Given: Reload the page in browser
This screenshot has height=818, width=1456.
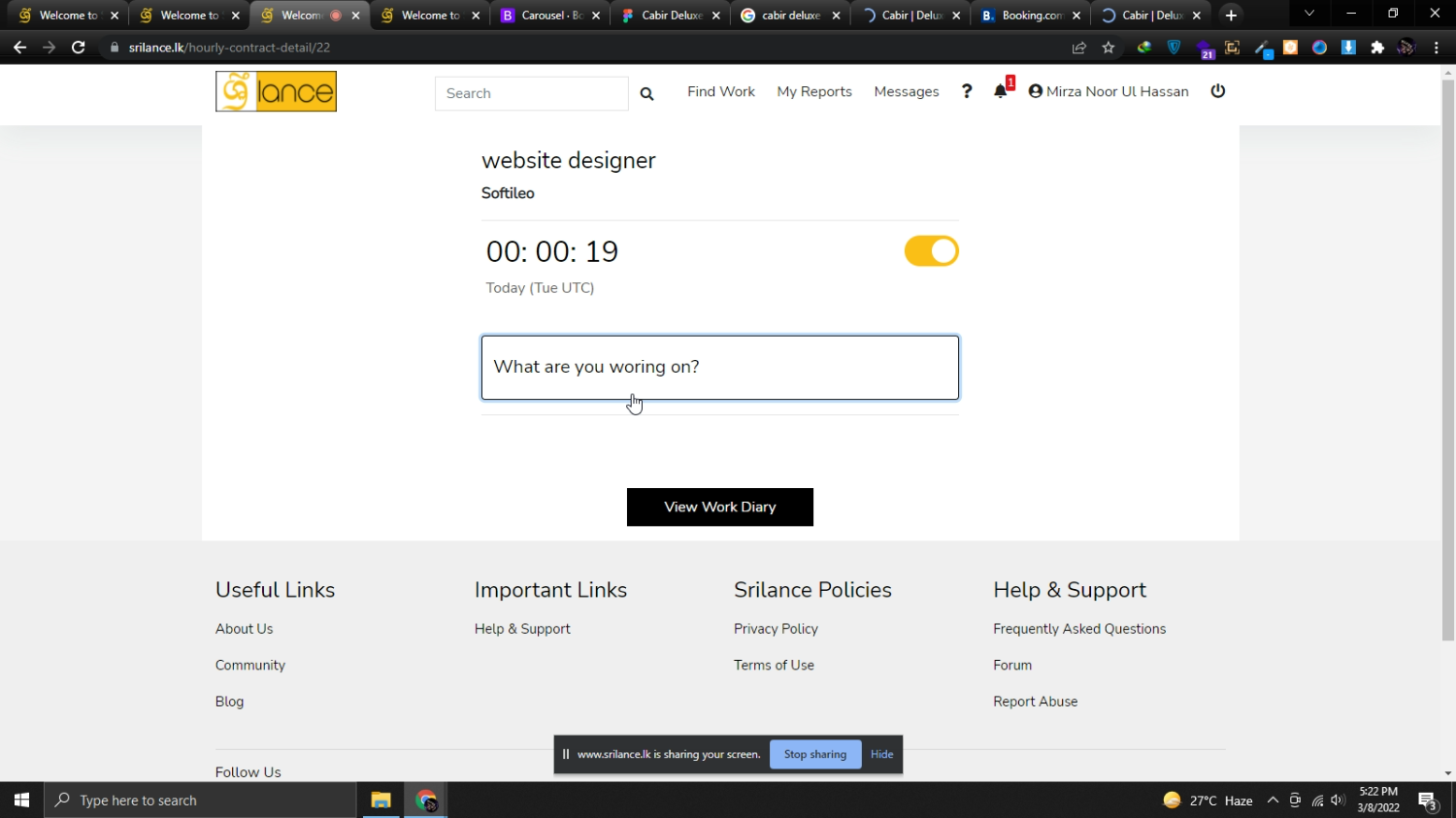Looking at the screenshot, I should (x=79, y=48).
